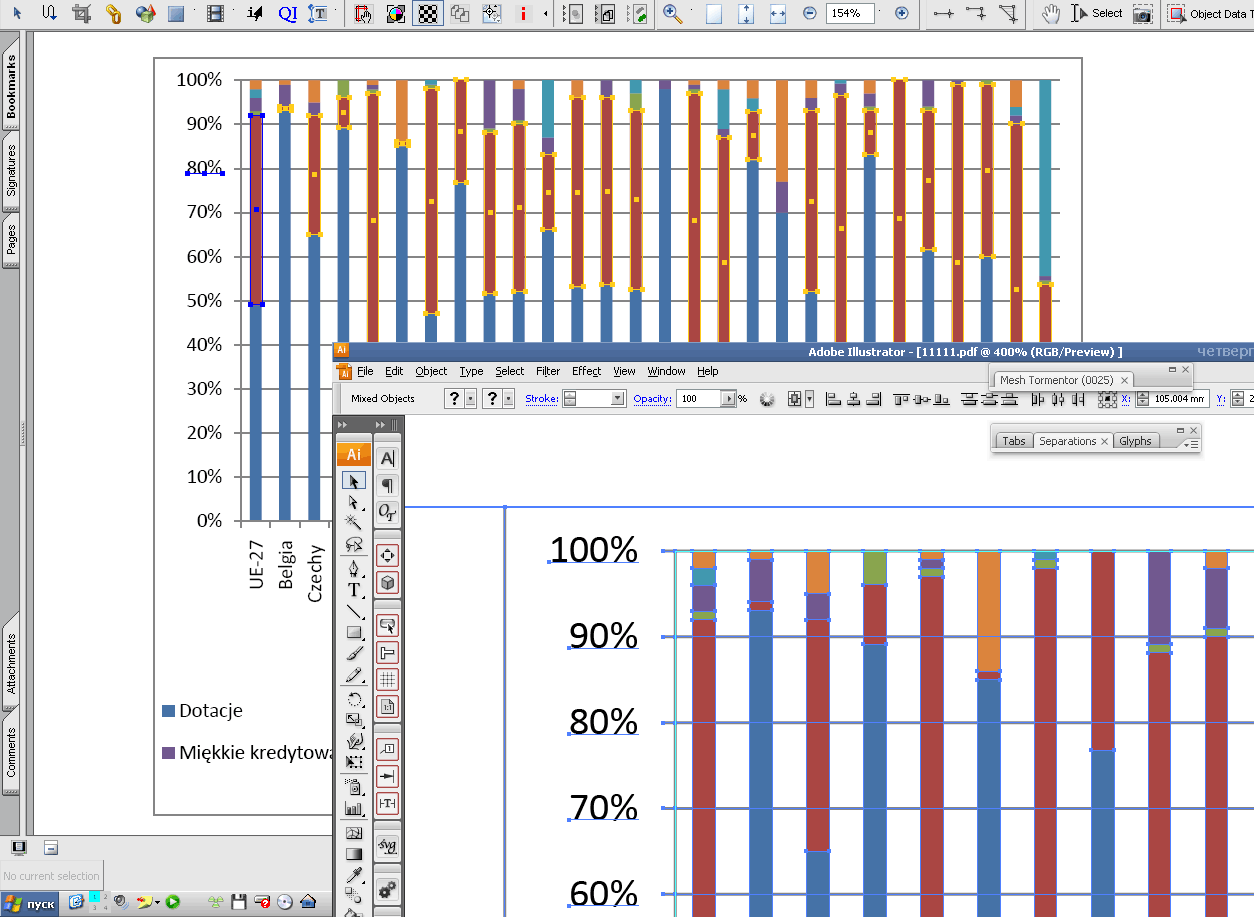This screenshot has width=1254, height=917.
Task: Select the Eyedropper tool
Action: coord(353,876)
